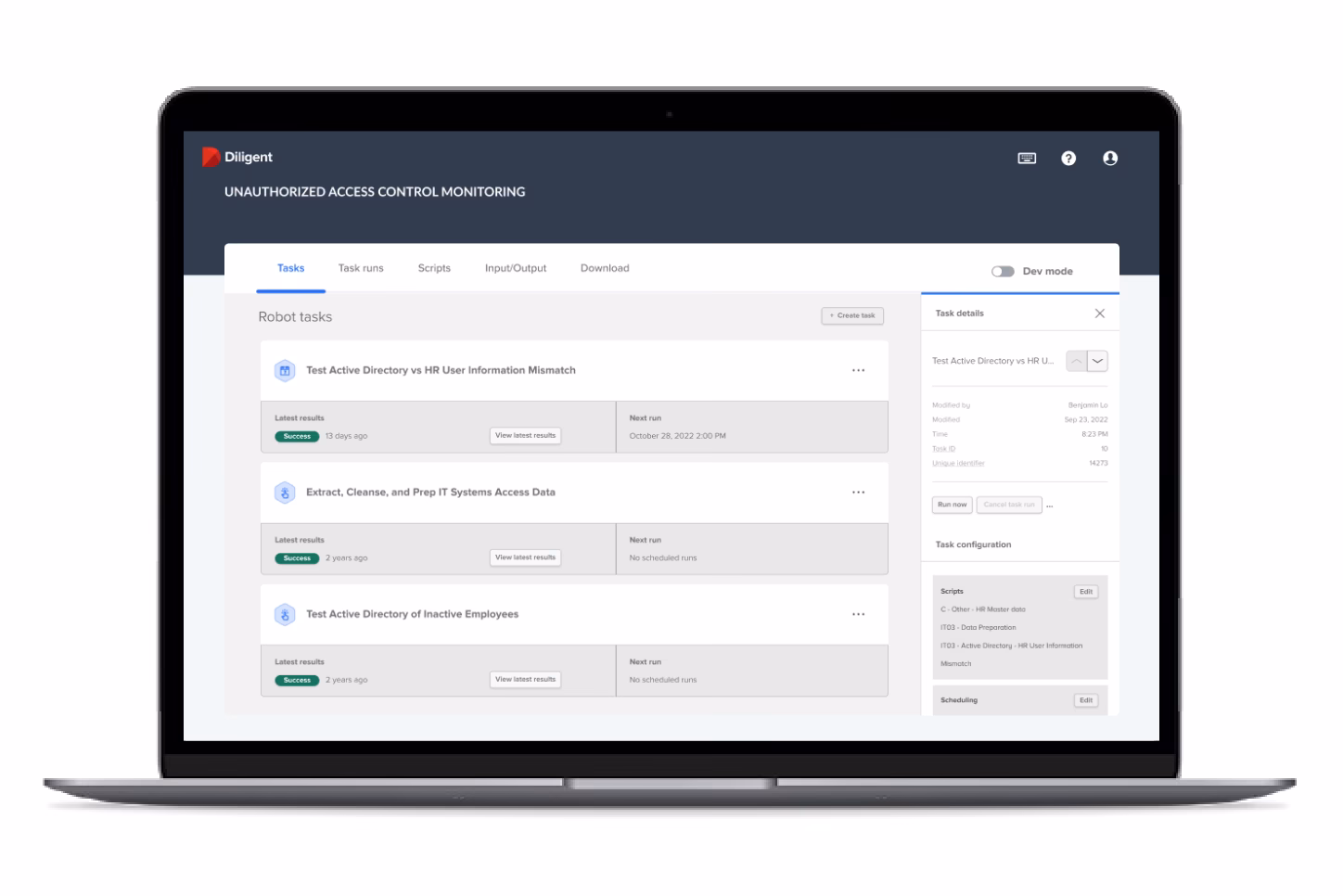Viewport: 1343px width, 896px height.
Task: Open more options for HR User Information Mismatch task
Action: 858,371
